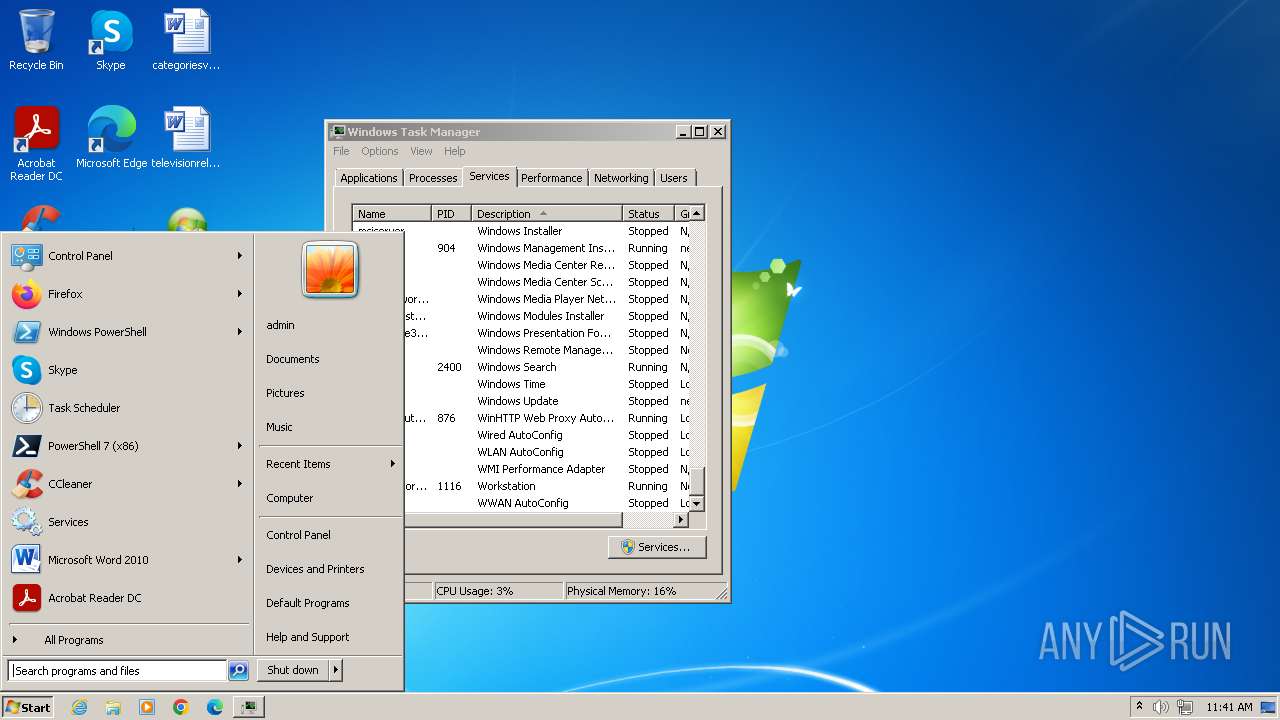
Task: Open Google Chrome from taskbar
Action: [x=181, y=707]
